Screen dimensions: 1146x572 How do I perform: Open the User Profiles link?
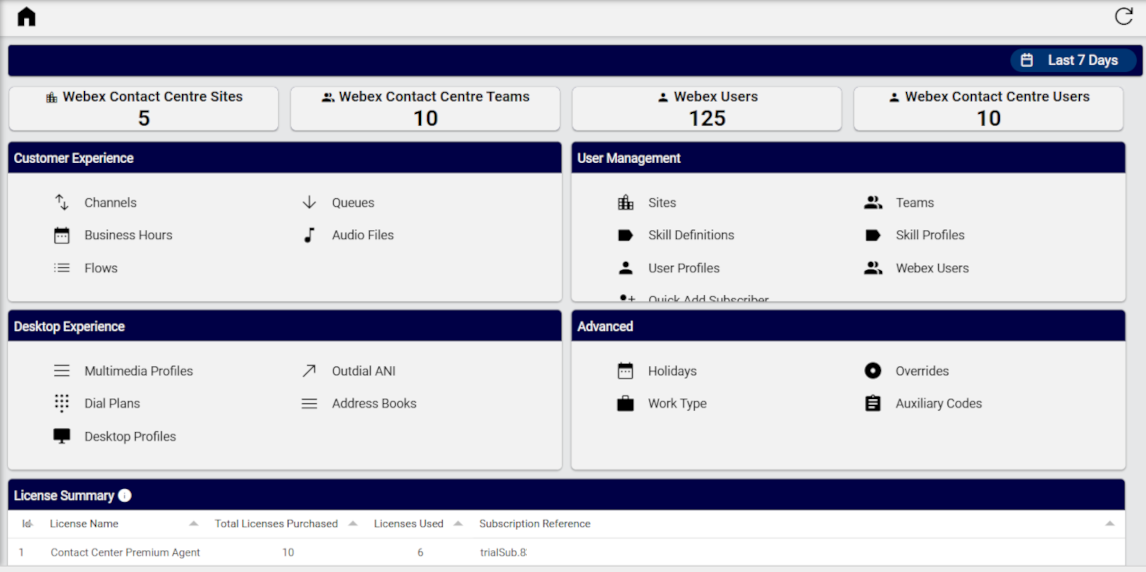point(684,268)
